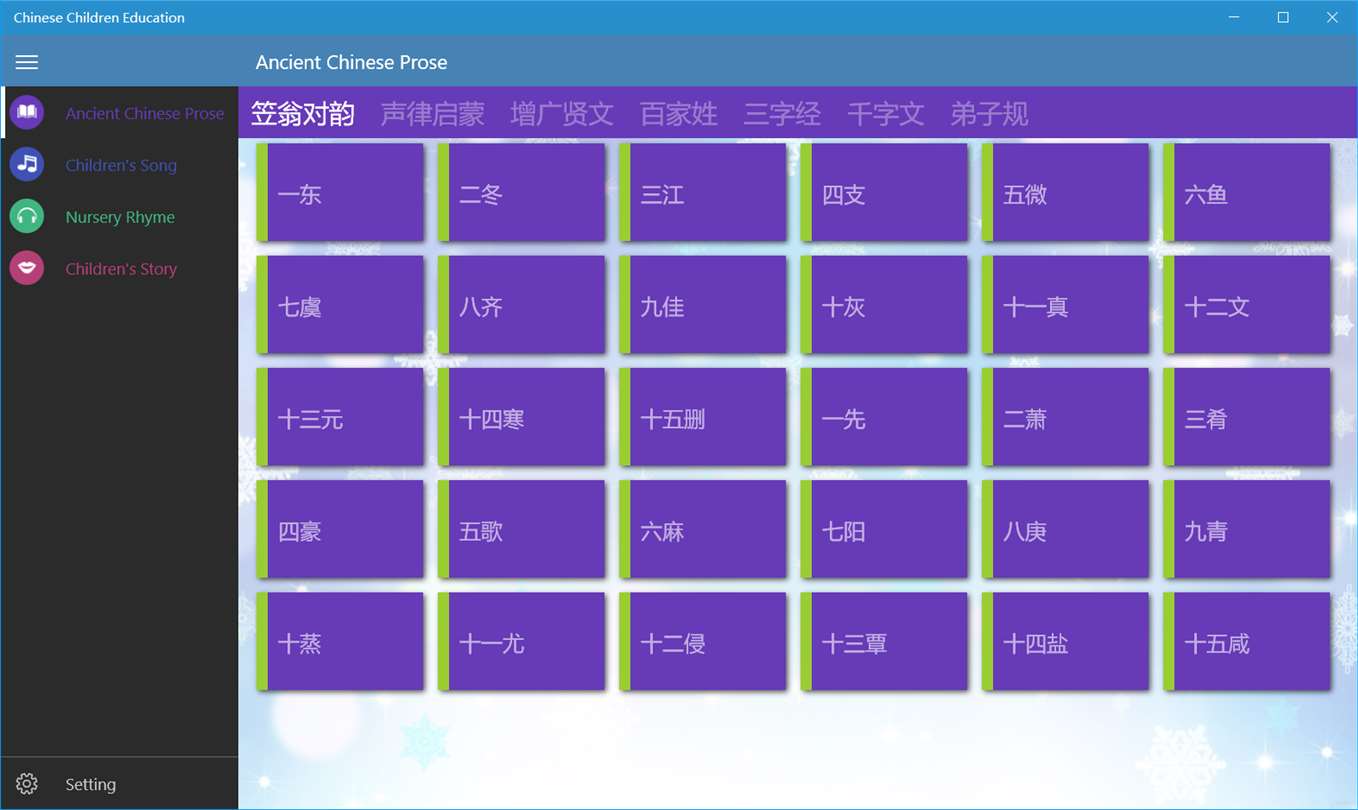Screen dimensions: 1358x810
Task: Open the 三江 chapter tile
Action: (703, 192)
